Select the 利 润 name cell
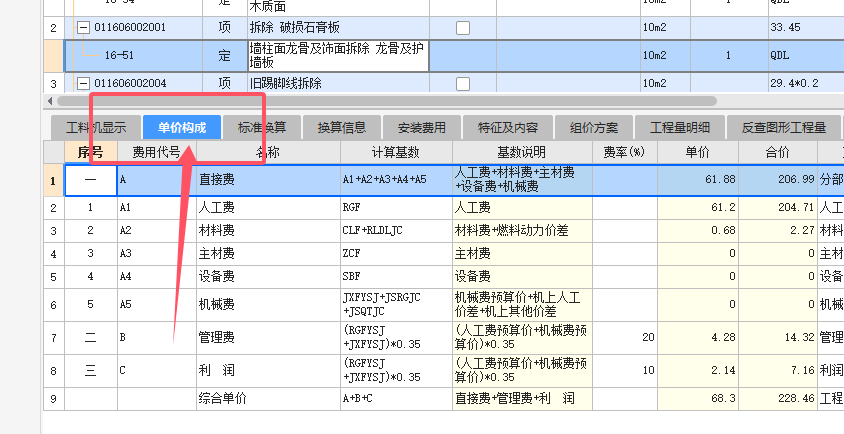This screenshot has height=434, width=844. [x=268, y=371]
